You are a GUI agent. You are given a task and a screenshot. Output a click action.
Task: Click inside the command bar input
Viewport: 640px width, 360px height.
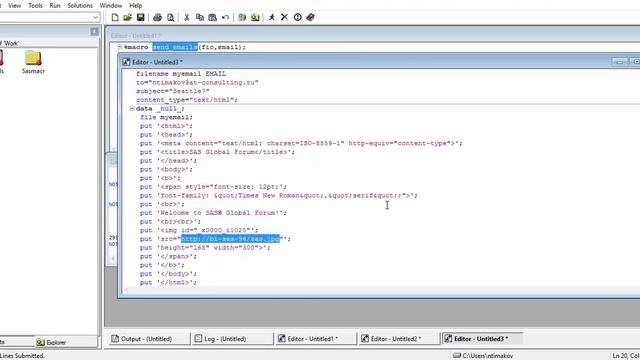click(x=46, y=17)
